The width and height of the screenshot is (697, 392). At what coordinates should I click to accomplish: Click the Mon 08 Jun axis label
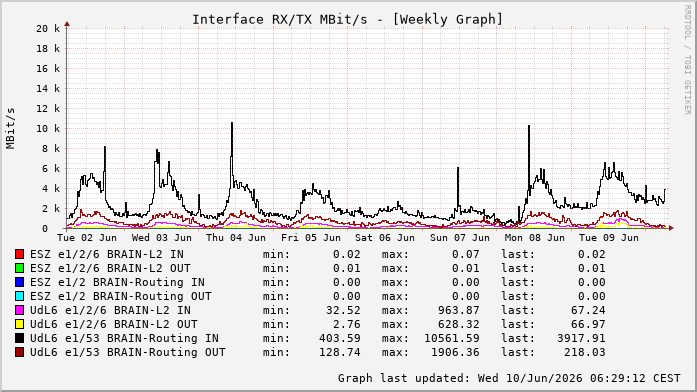pyautogui.click(x=535, y=238)
